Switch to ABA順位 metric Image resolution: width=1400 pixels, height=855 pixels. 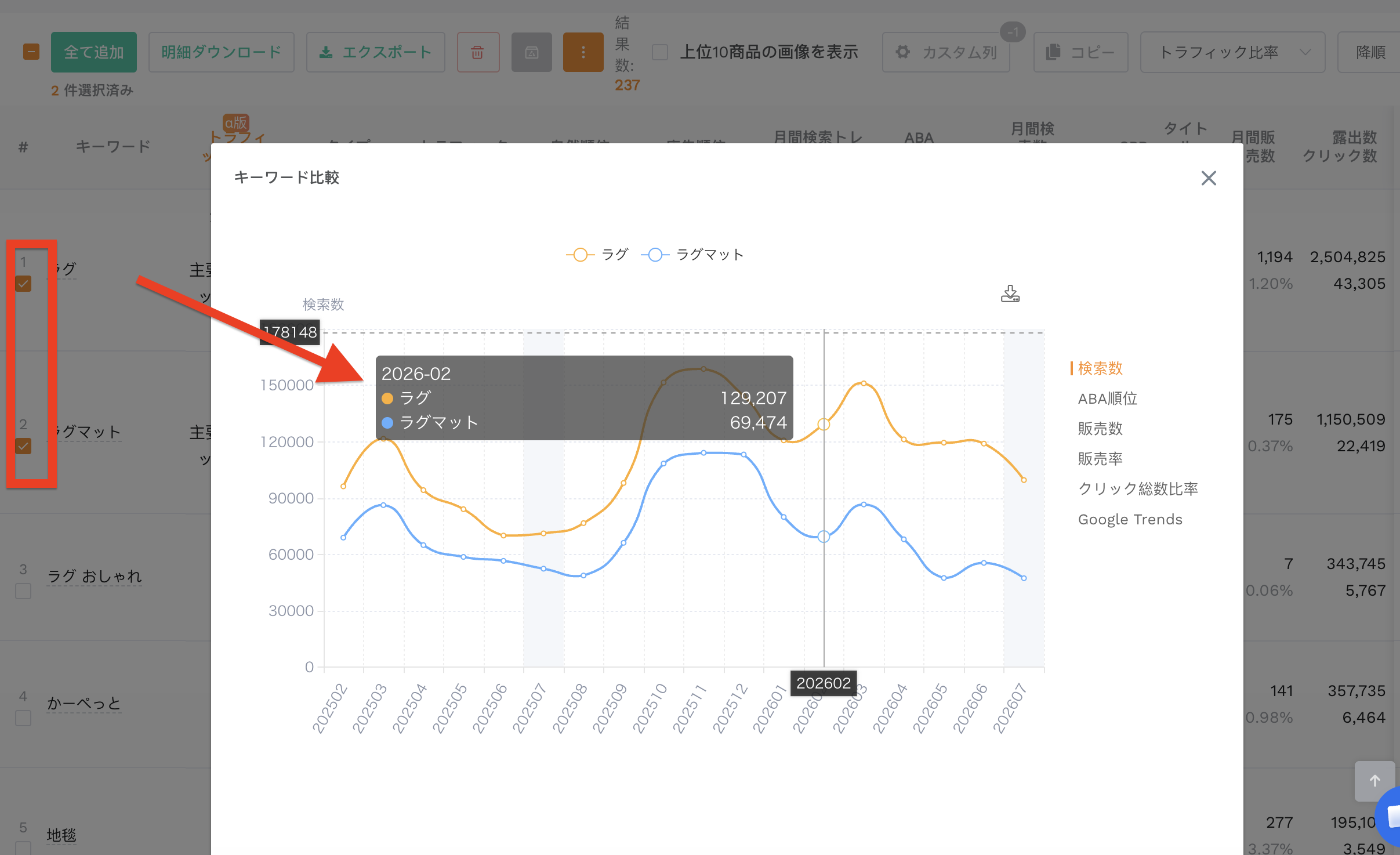(1107, 398)
